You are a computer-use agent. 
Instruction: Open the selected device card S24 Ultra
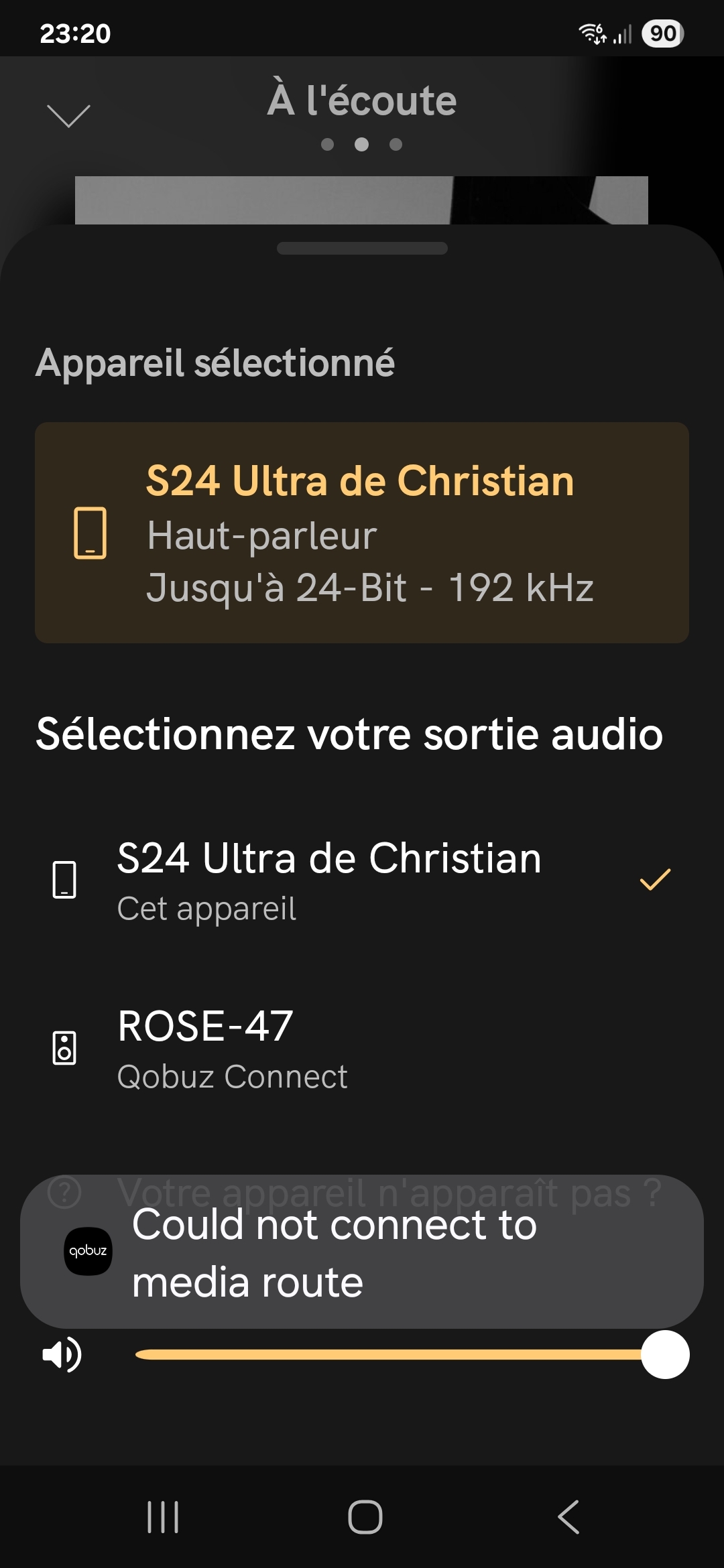coord(362,533)
